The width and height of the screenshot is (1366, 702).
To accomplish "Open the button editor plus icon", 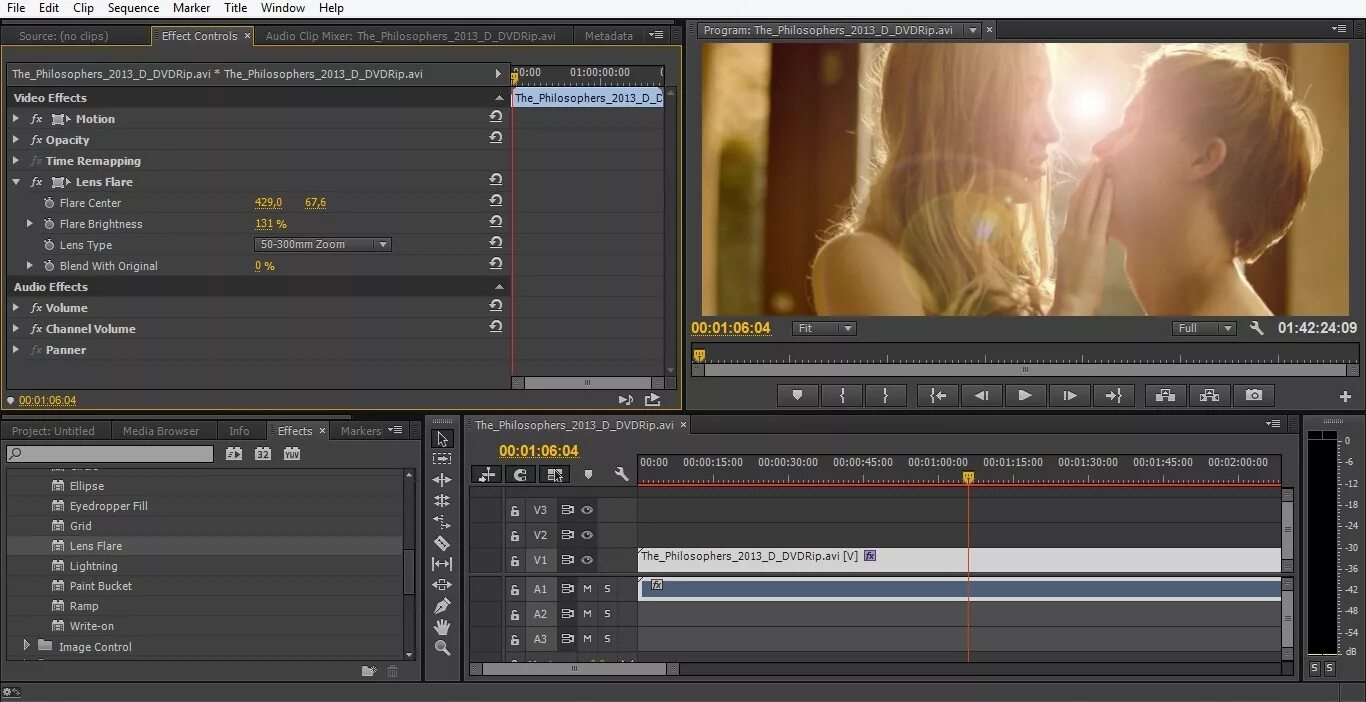I will click(1345, 397).
